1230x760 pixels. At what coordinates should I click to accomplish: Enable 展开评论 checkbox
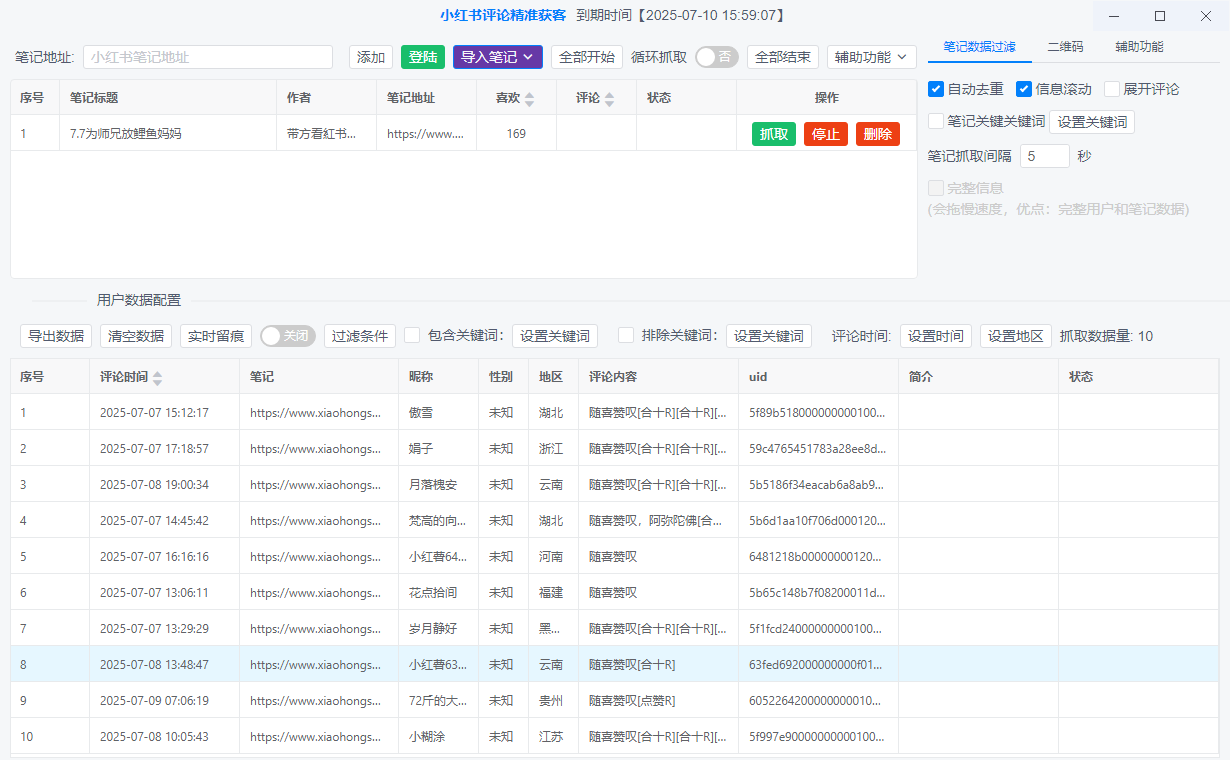pos(1112,89)
